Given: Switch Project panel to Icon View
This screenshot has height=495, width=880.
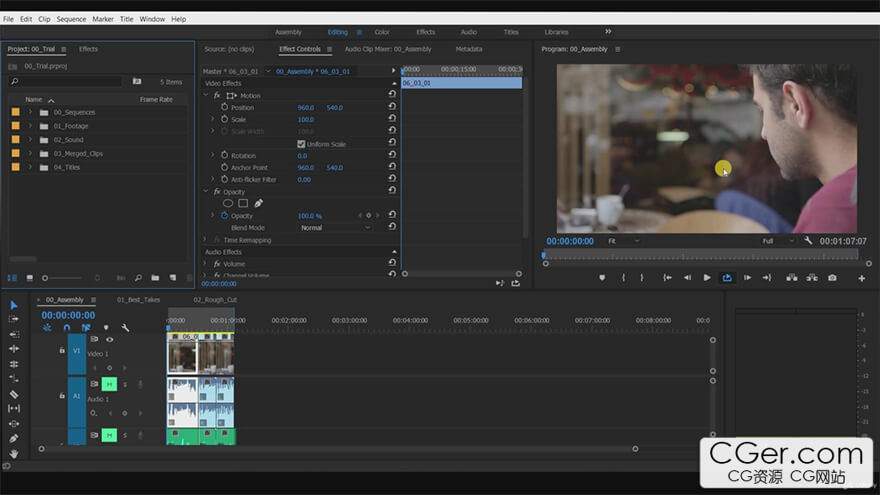Looking at the screenshot, I should [30, 278].
